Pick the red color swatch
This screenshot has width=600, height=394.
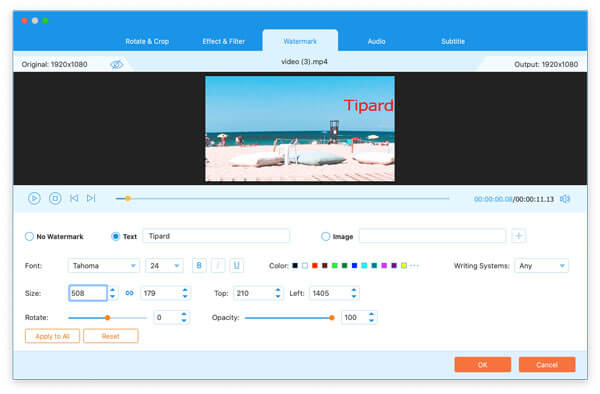point(315,265)
